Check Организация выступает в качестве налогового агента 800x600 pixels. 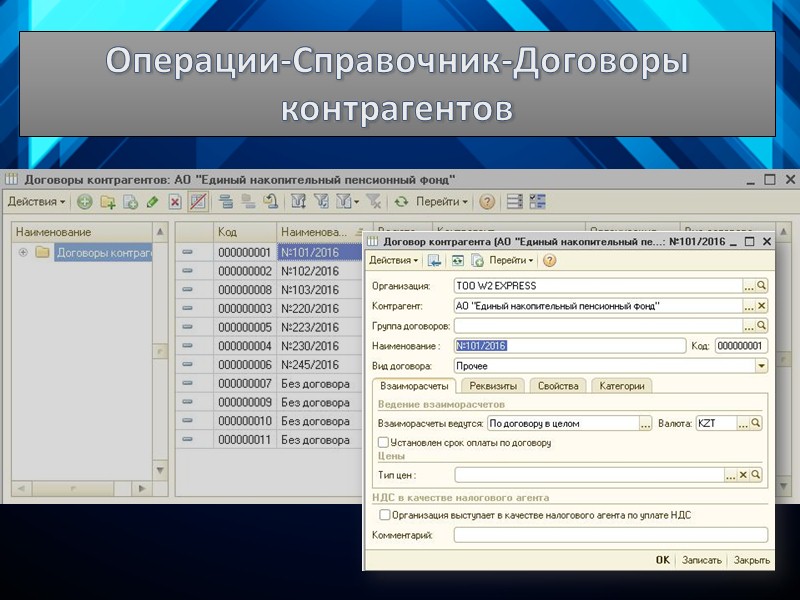pos(385,515)
